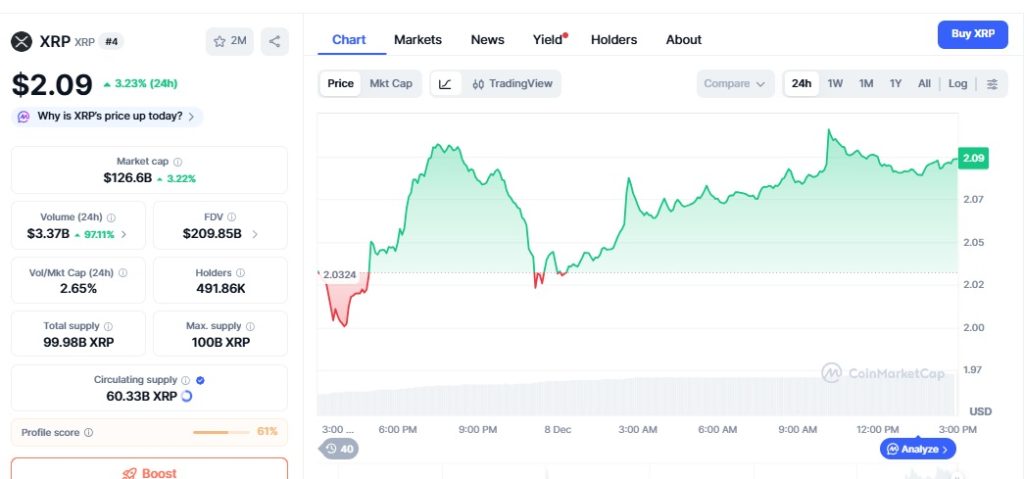
Task: Click the rocket icon on Boost
Action: (x=129, y=473)
